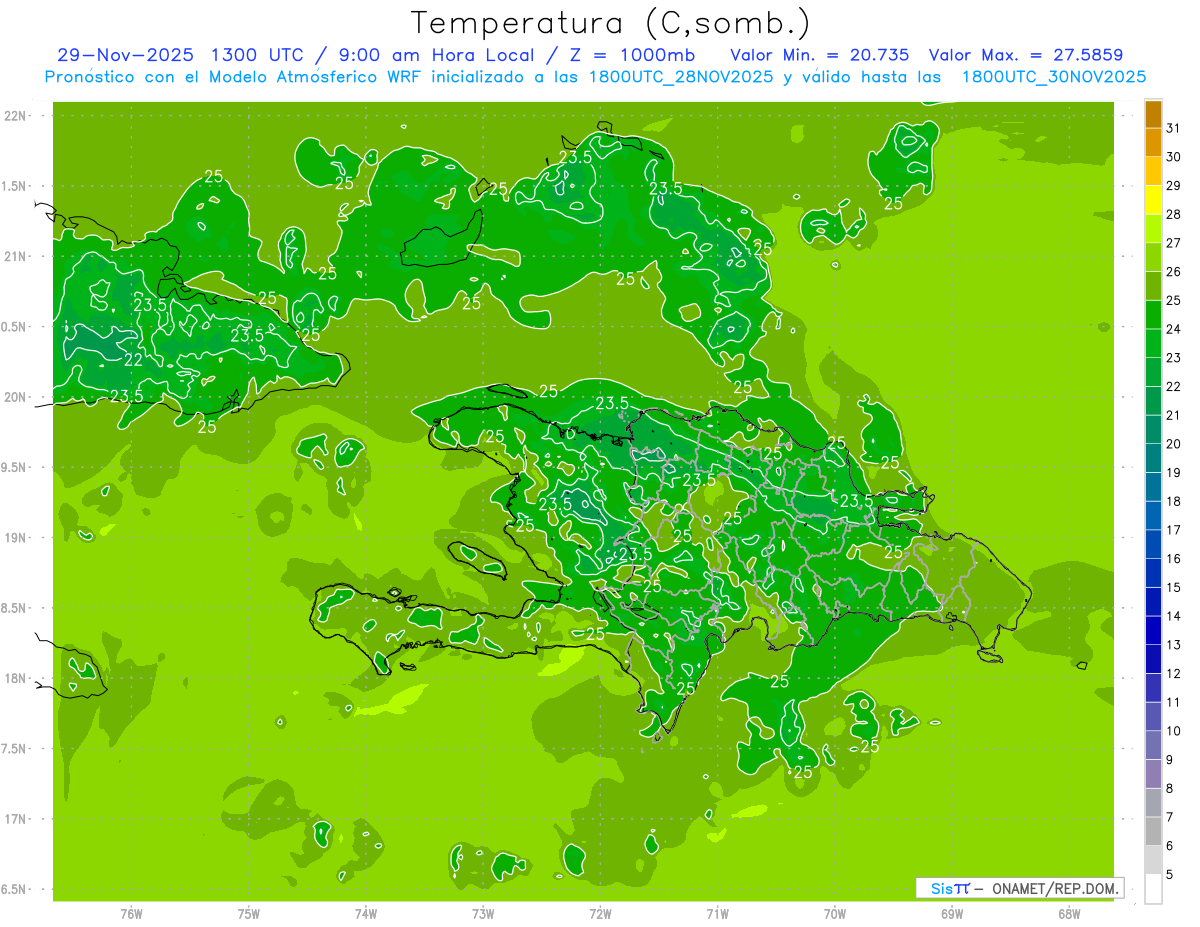Click the '24' label on color scale
The width and height of the screenshot is (1200, 927).
(x=1173, y=329)
